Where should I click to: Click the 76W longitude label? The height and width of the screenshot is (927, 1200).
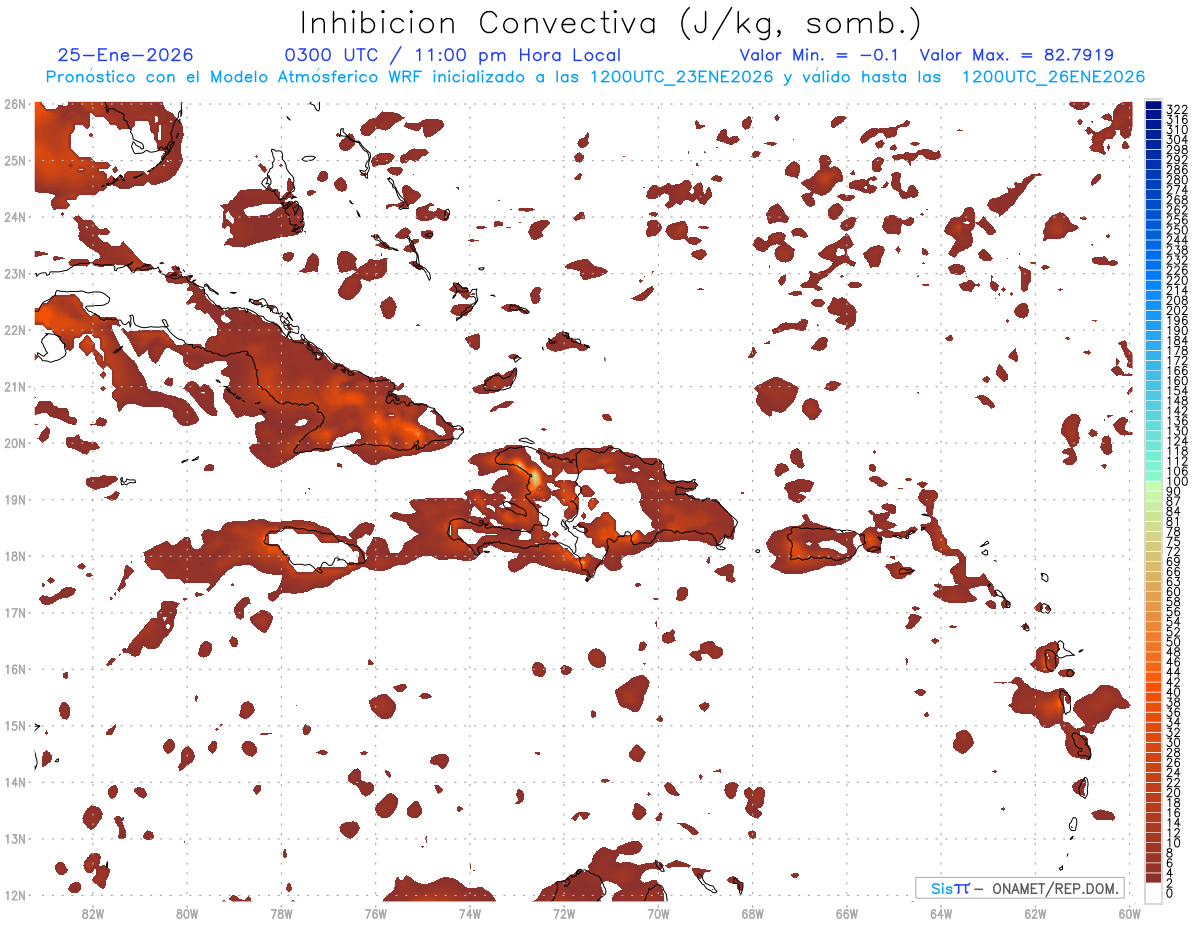pyautogui.click(x=376, y=914)
